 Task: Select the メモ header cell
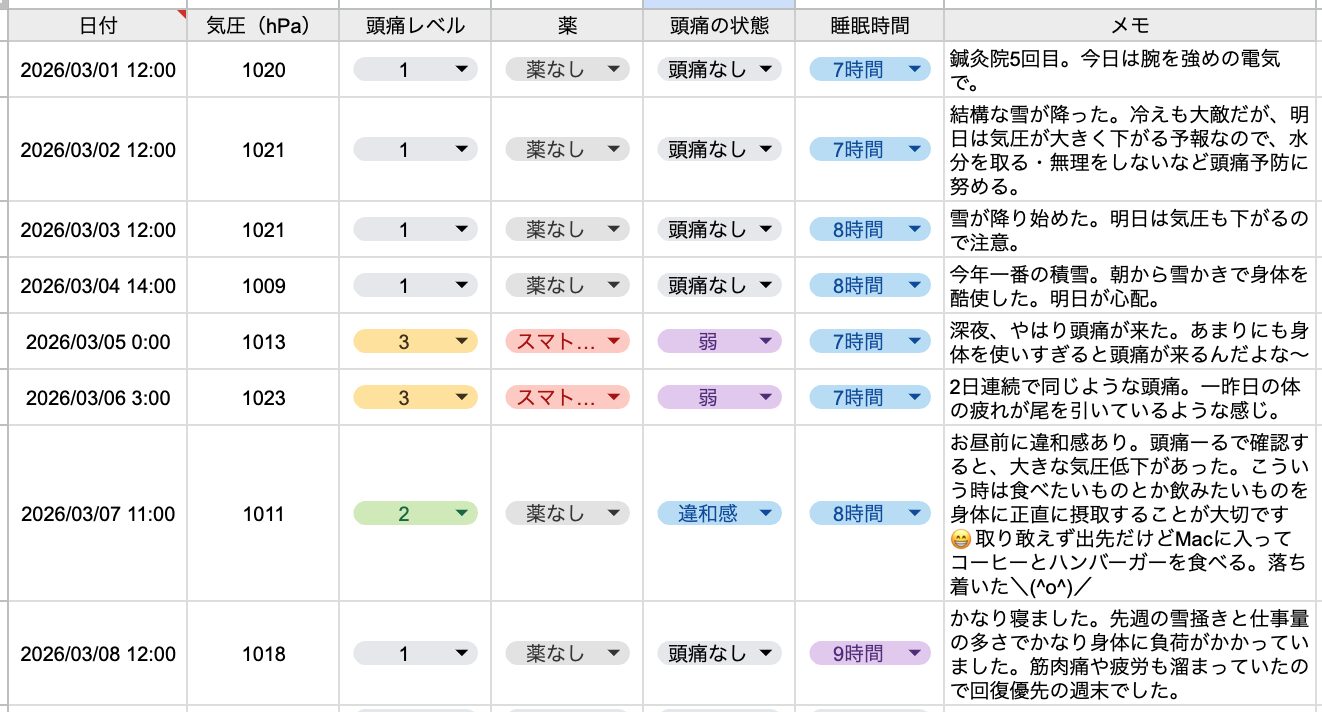(1132, 25)
